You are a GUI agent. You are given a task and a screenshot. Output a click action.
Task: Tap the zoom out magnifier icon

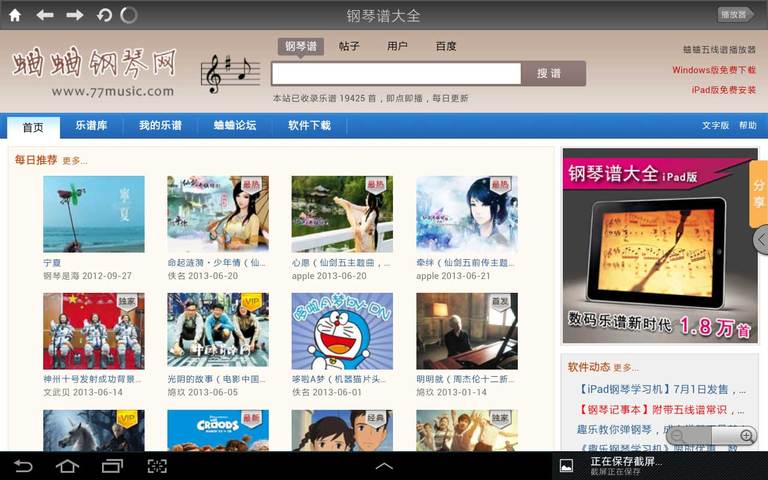pyautogui.click(x=678, y=436)
